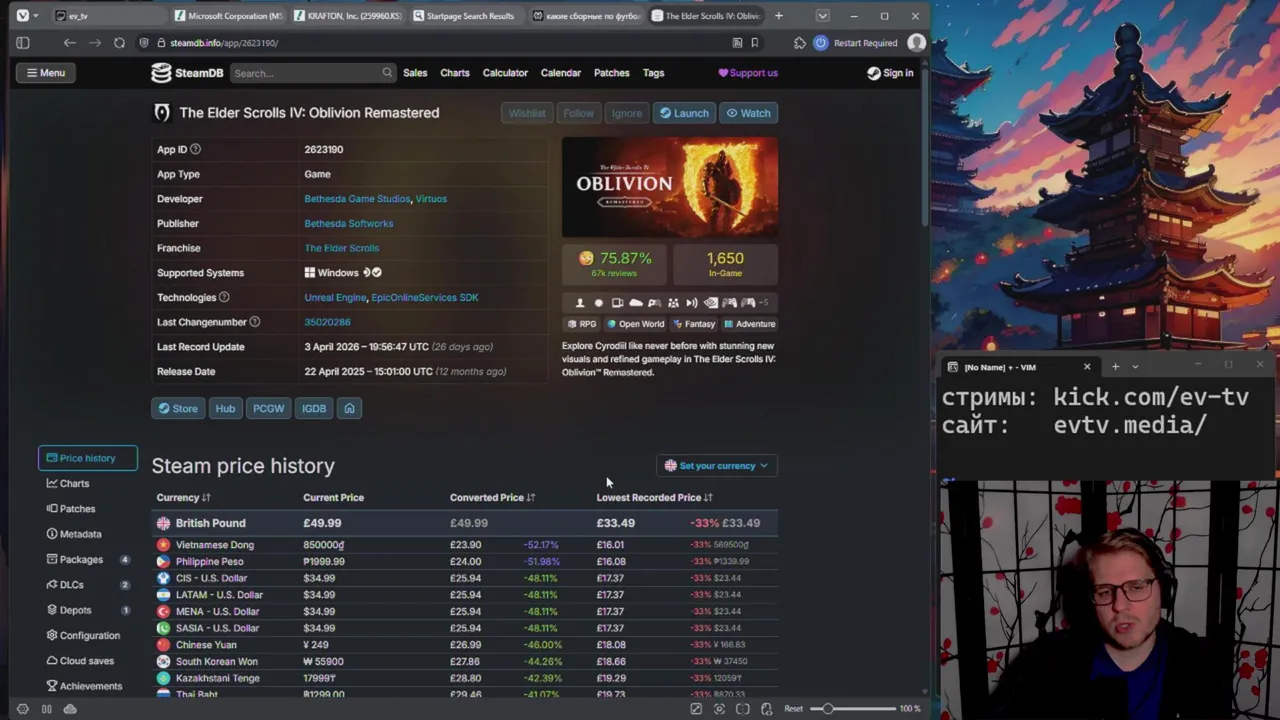Sort by Currency column header

183,497
